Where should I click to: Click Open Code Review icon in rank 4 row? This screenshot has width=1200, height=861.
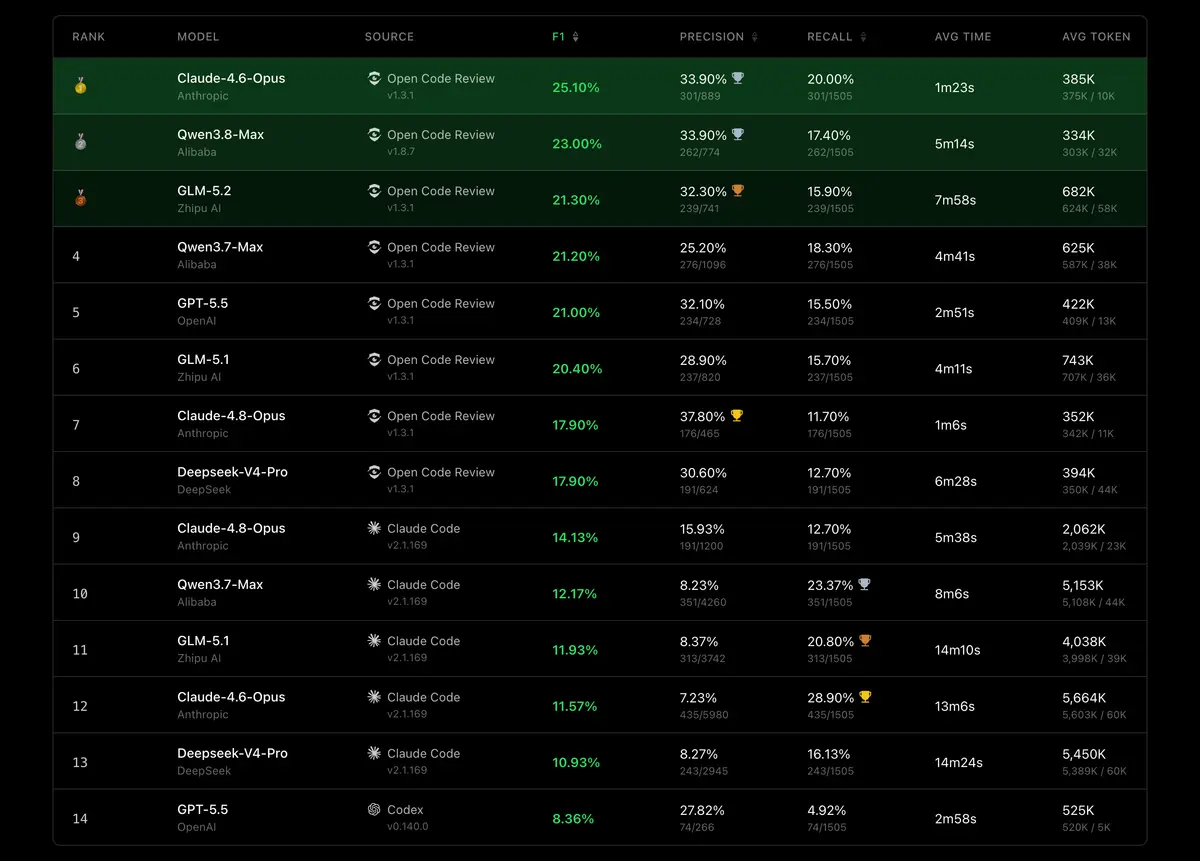(x=374, y=247)
